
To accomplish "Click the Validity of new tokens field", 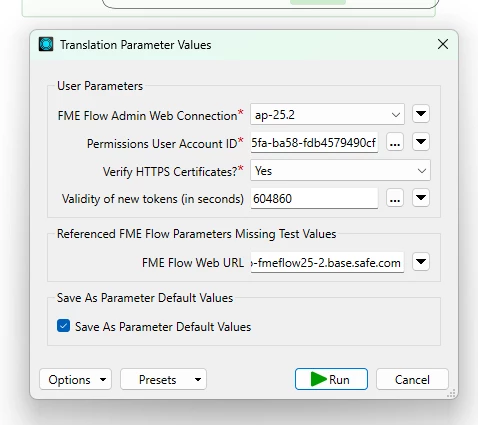I will tap(314, 198).
